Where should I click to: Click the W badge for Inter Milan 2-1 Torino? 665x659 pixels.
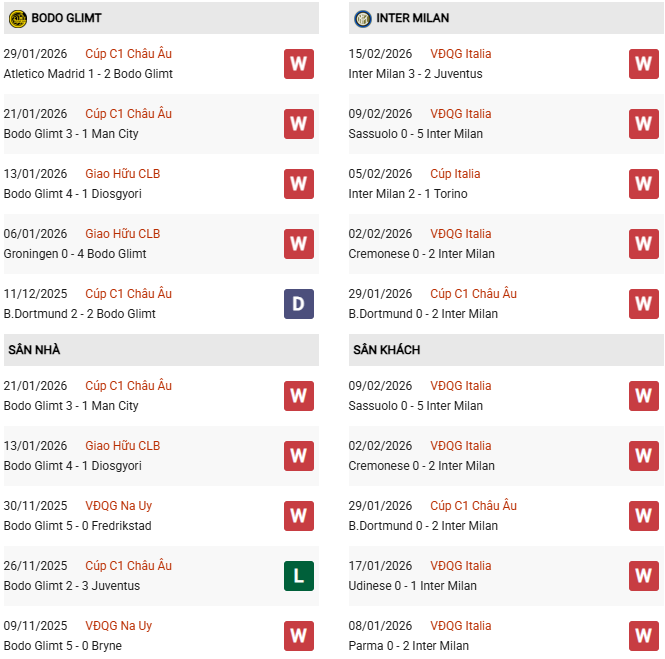(x=643, y=184)
